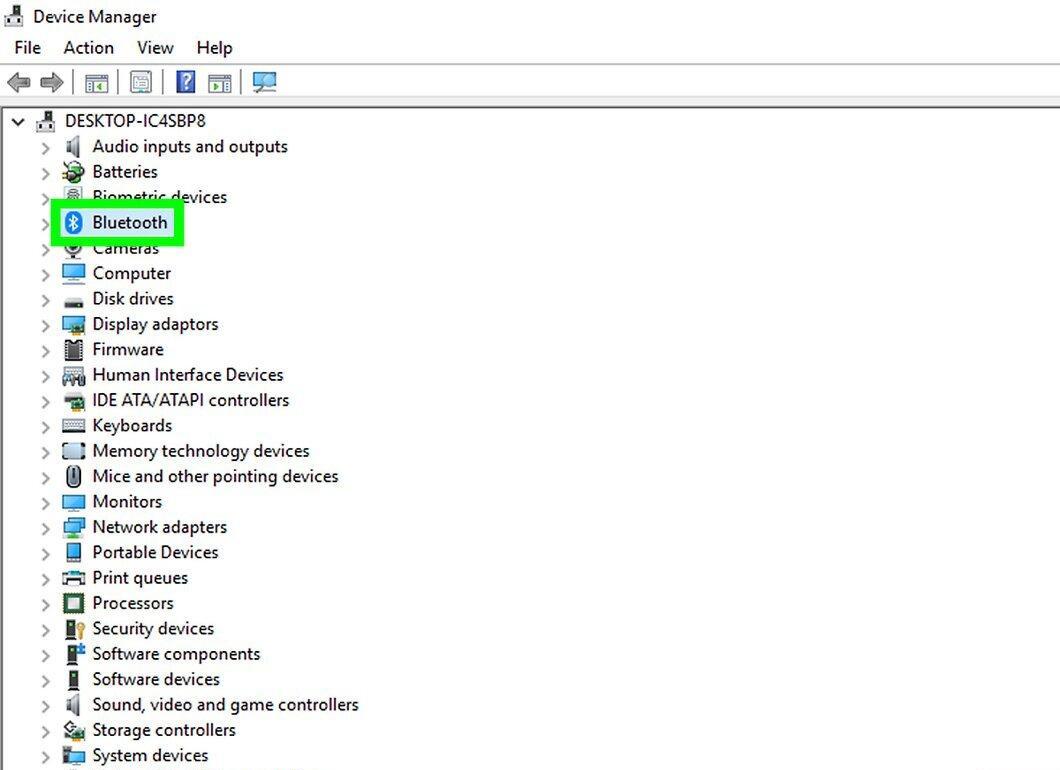Viewport: 1060px width, 770px height.
Task: Select Mice and other pointing devices
Action: tap(215, 476)
